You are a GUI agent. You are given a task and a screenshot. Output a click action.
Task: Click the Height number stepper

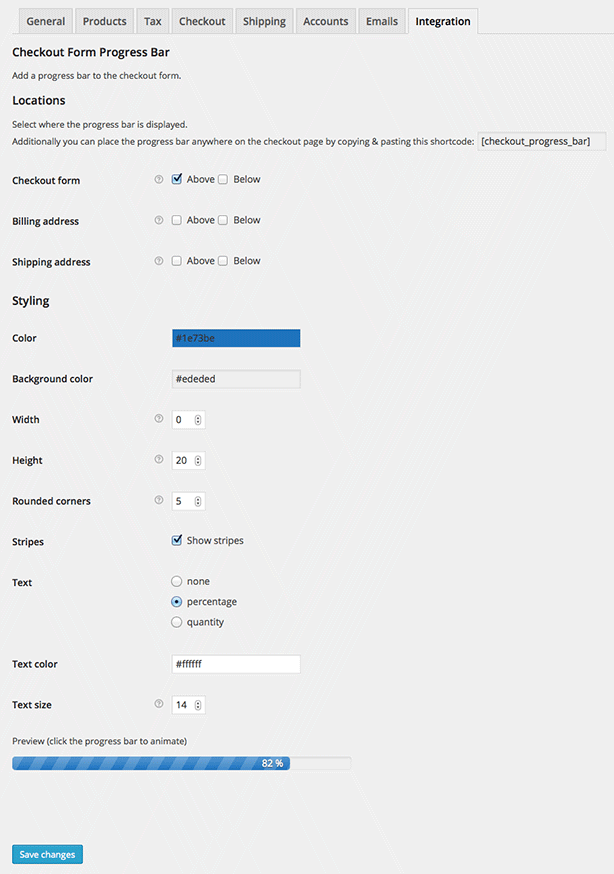click(x=198, y=460)
